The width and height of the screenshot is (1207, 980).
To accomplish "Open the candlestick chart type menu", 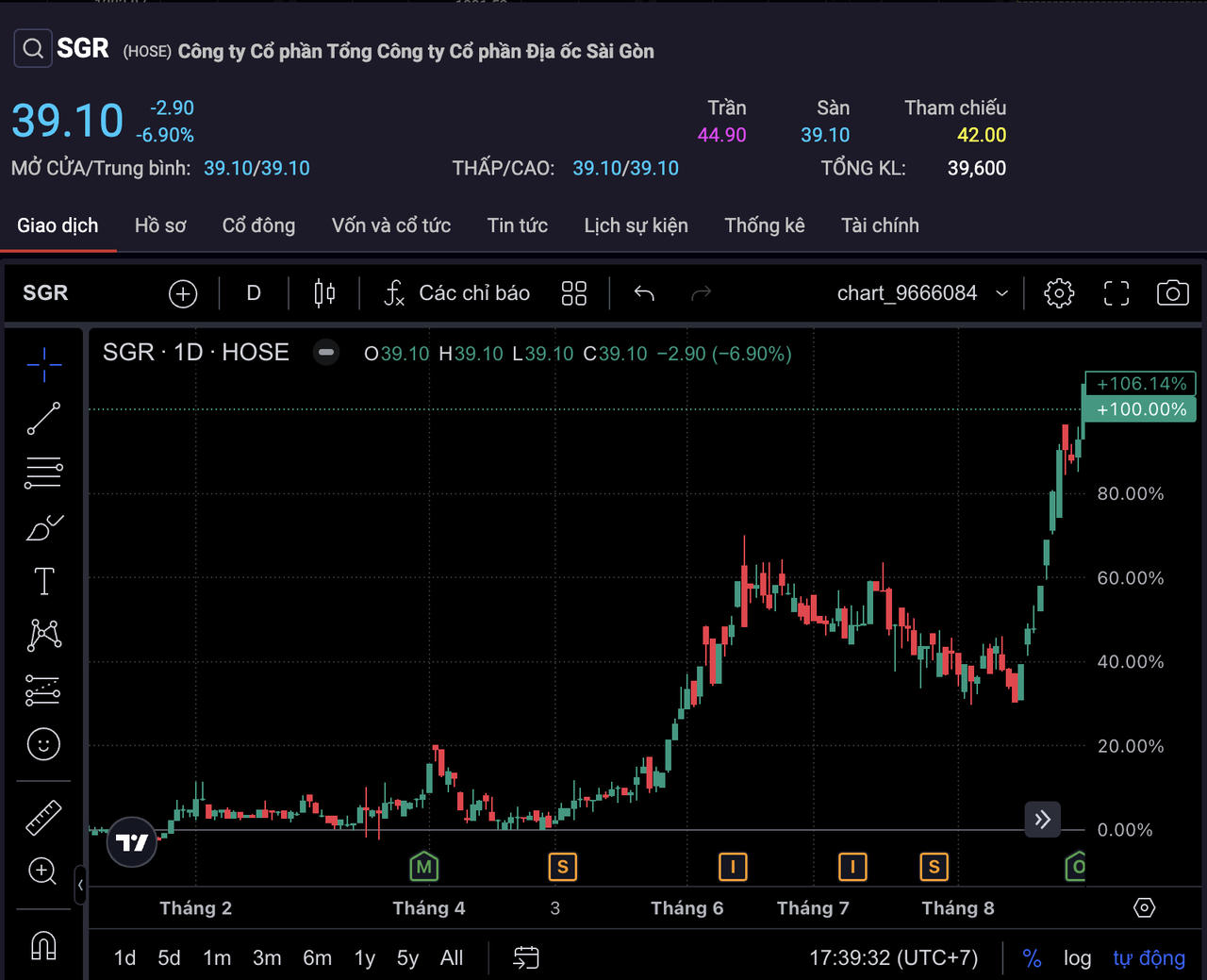I will tap(324, 293).
